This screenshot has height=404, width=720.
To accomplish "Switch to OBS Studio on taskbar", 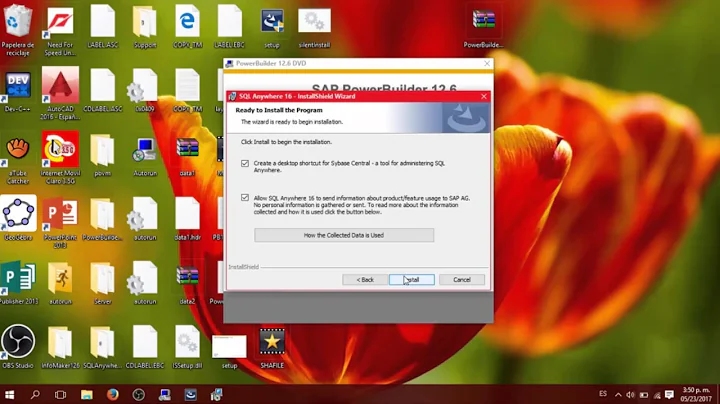I will (x=138, y=394).
